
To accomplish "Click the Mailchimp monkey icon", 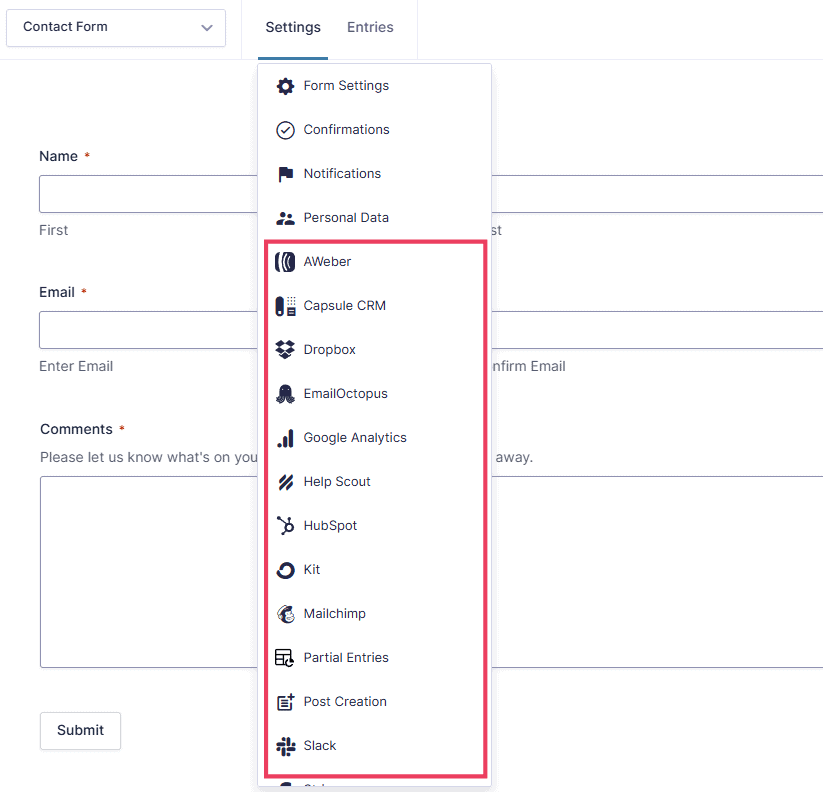I will pos(285,614).
